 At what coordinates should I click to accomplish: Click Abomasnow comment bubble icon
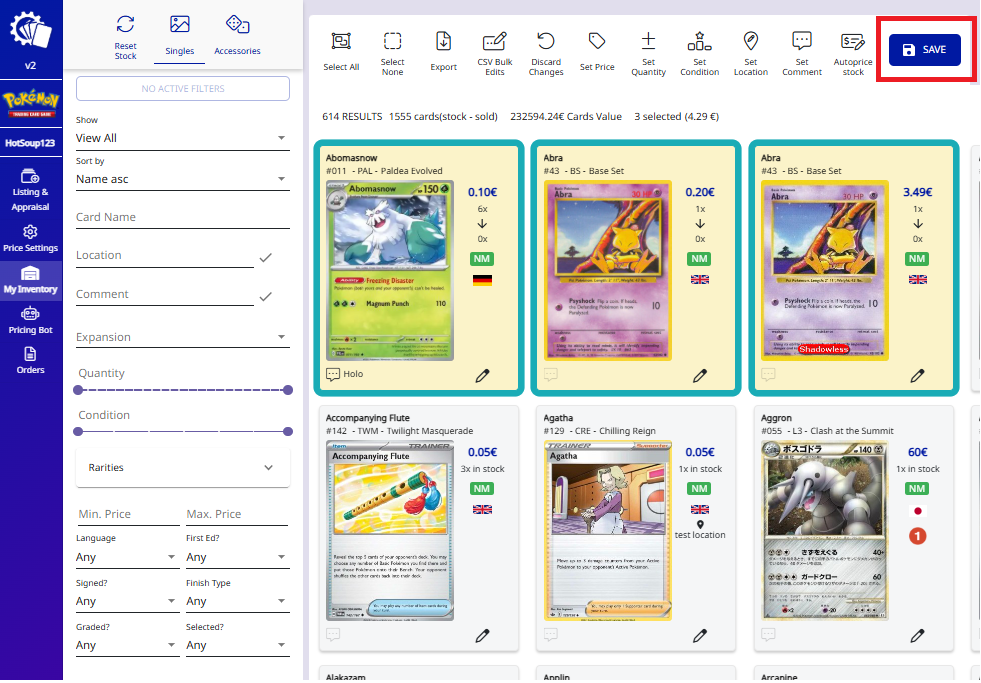click(333, 375)
